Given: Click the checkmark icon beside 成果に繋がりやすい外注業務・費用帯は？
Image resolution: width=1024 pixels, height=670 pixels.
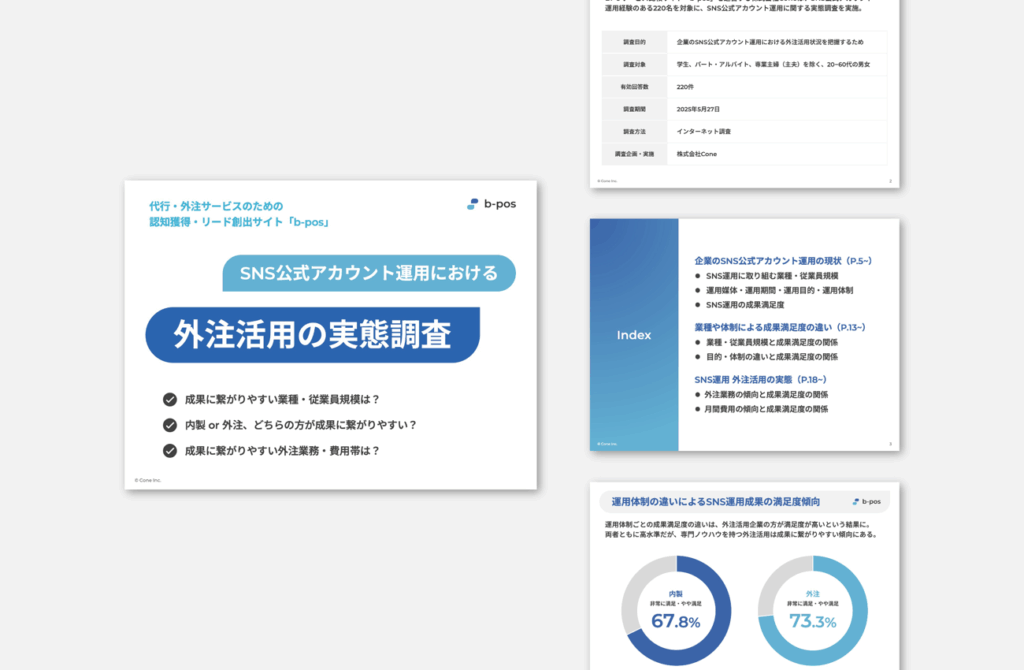Looking at the screenshot, I should pyautogui.click(x=170, y=451).
